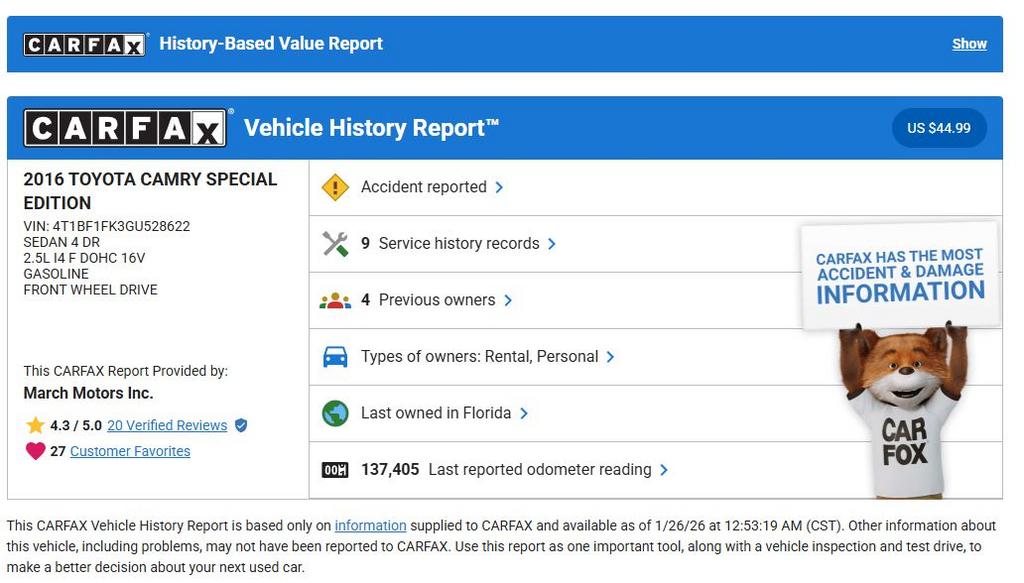Expand the Types of owners chevron
Image resolution: width=1024 pixels, height=583 pixels.
[x=610, y=357]
